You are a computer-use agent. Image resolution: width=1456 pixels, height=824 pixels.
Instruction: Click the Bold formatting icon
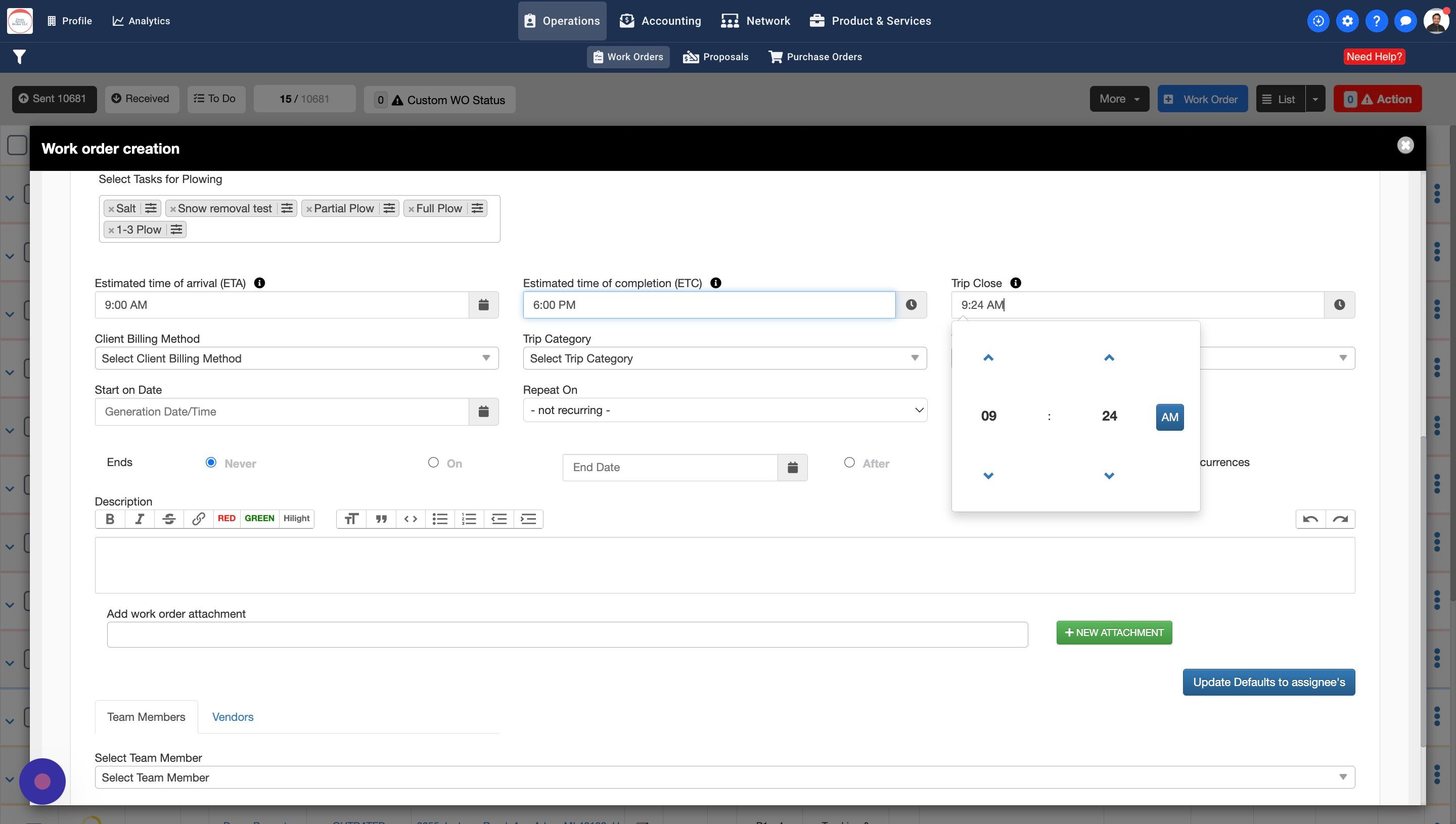110,519
